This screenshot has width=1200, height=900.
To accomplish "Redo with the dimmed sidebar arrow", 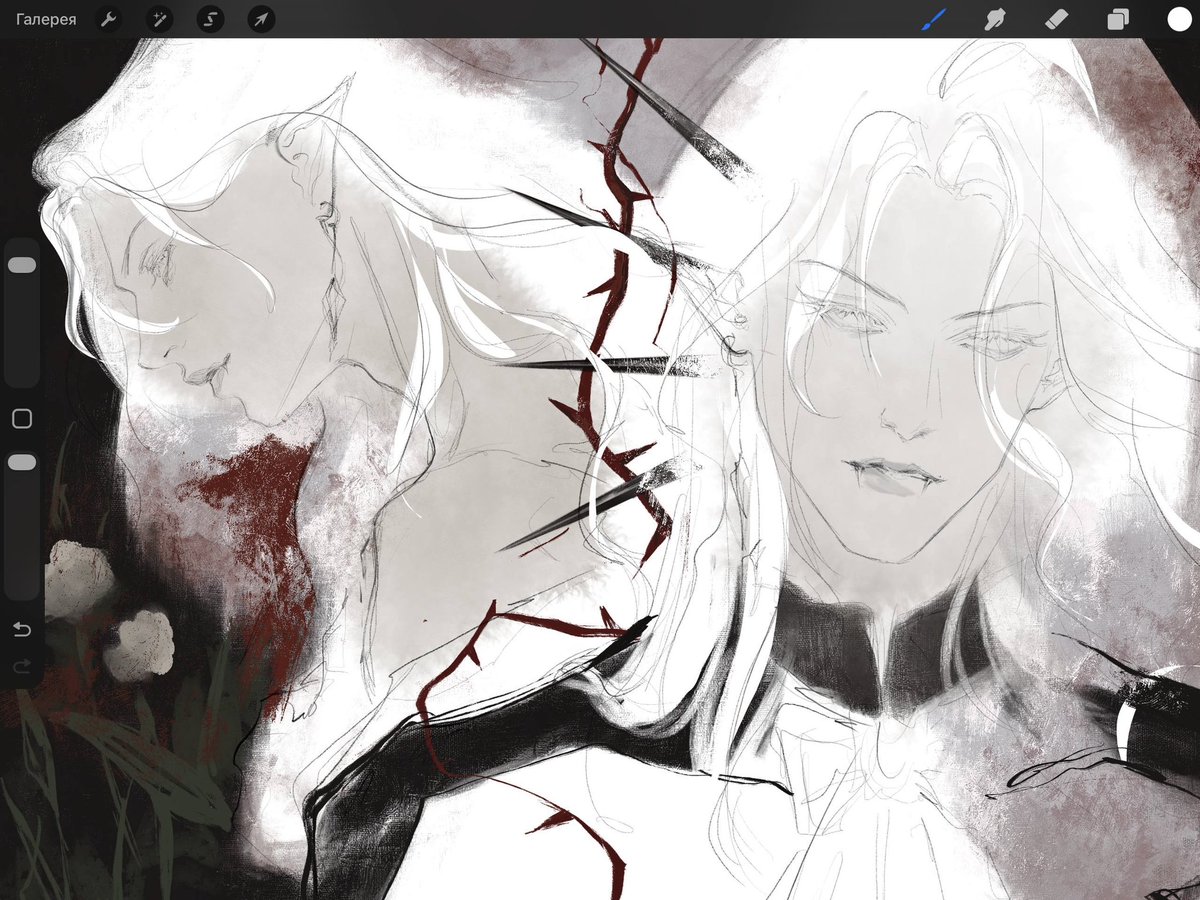I will pyautogui.click(x=22, y=666).
